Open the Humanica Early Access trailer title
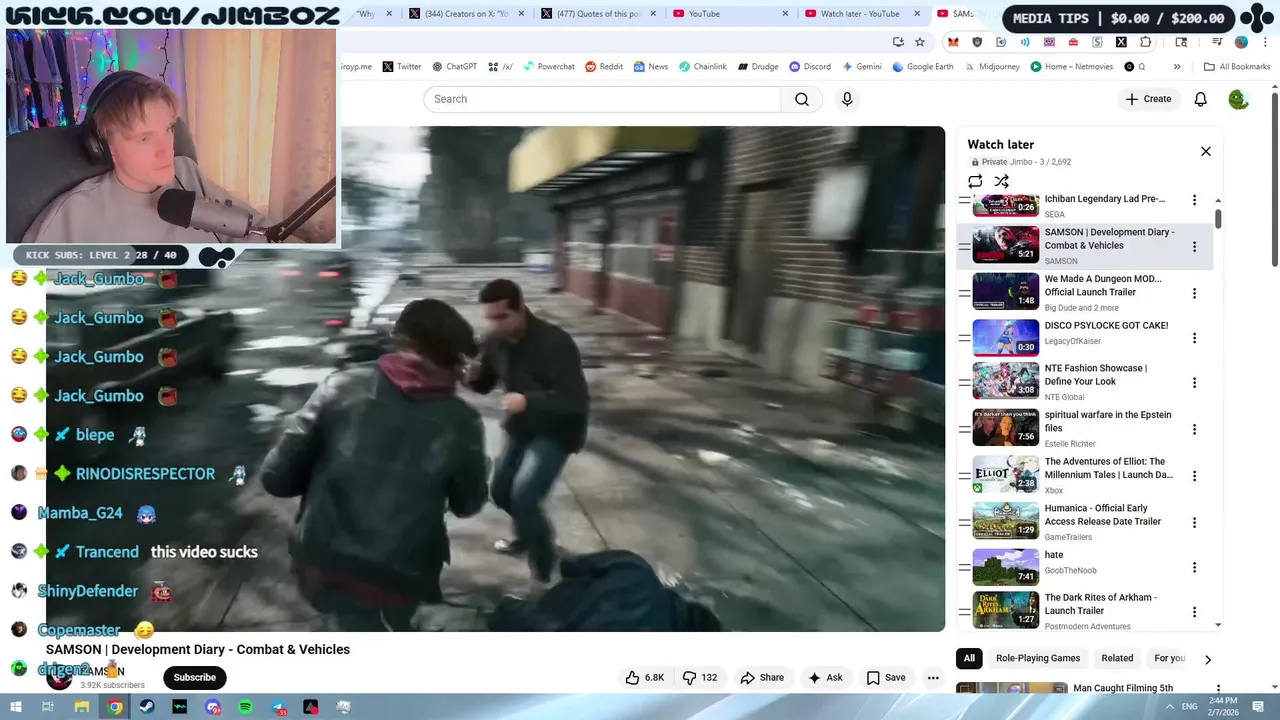 coord(1103,514)
